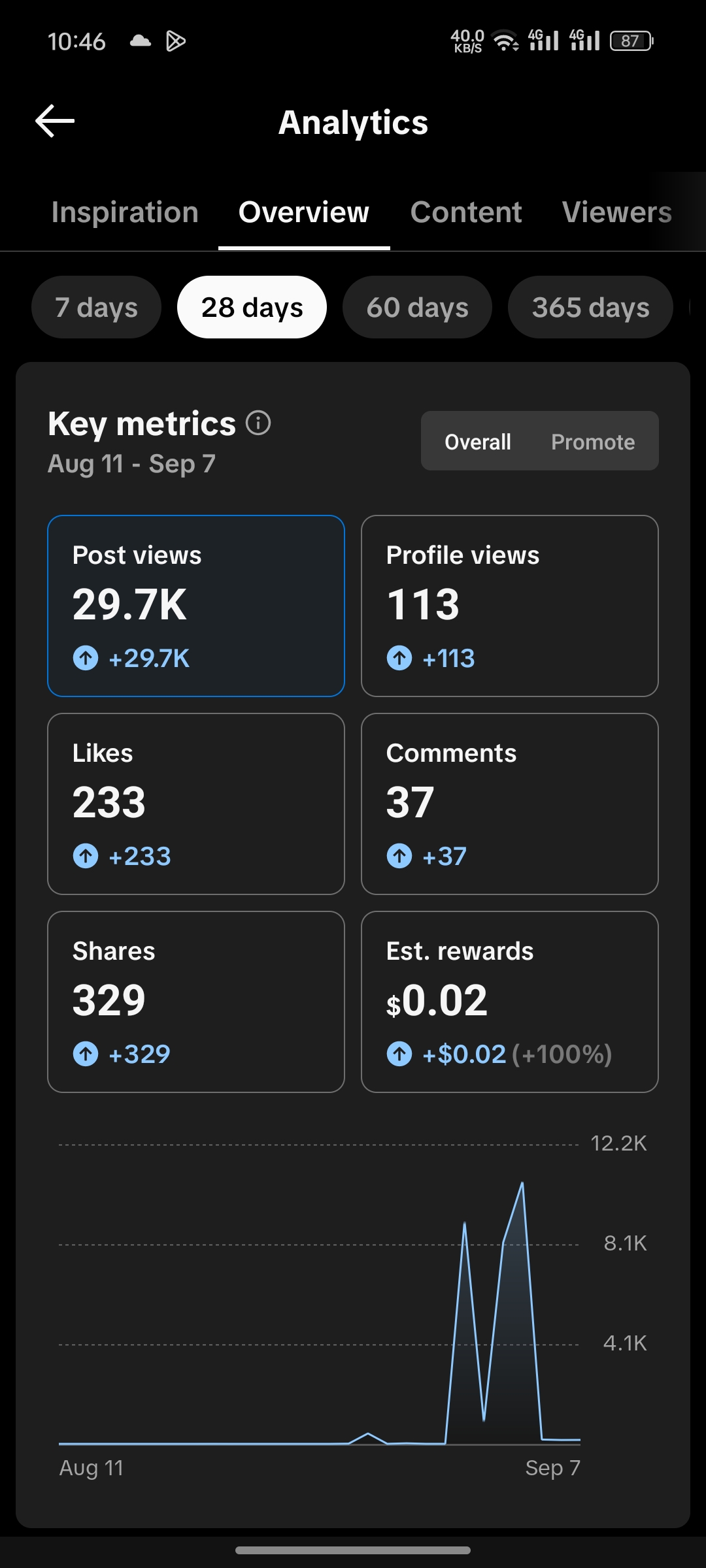Tap the up-arrow icon under Est. rewards
706x1568 pixels.
click(x=399, y=1054)
